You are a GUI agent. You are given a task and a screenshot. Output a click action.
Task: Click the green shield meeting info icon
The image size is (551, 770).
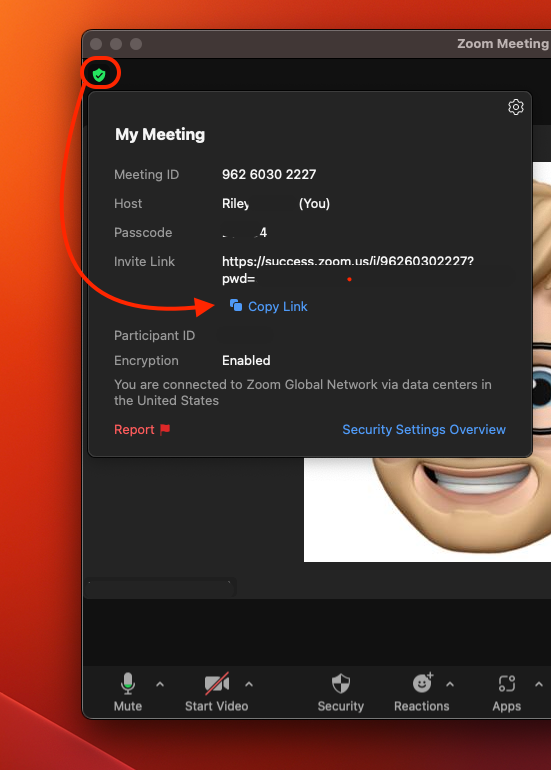[x=99, y=75]
